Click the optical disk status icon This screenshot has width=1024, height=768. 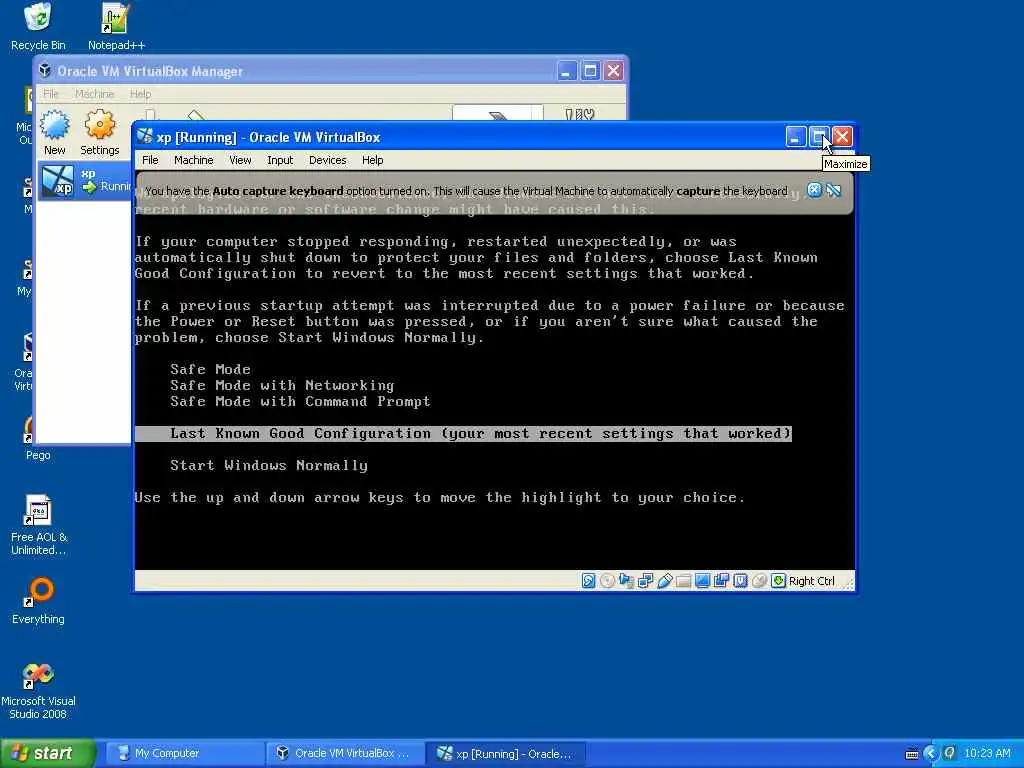click(x=607, y=581)
